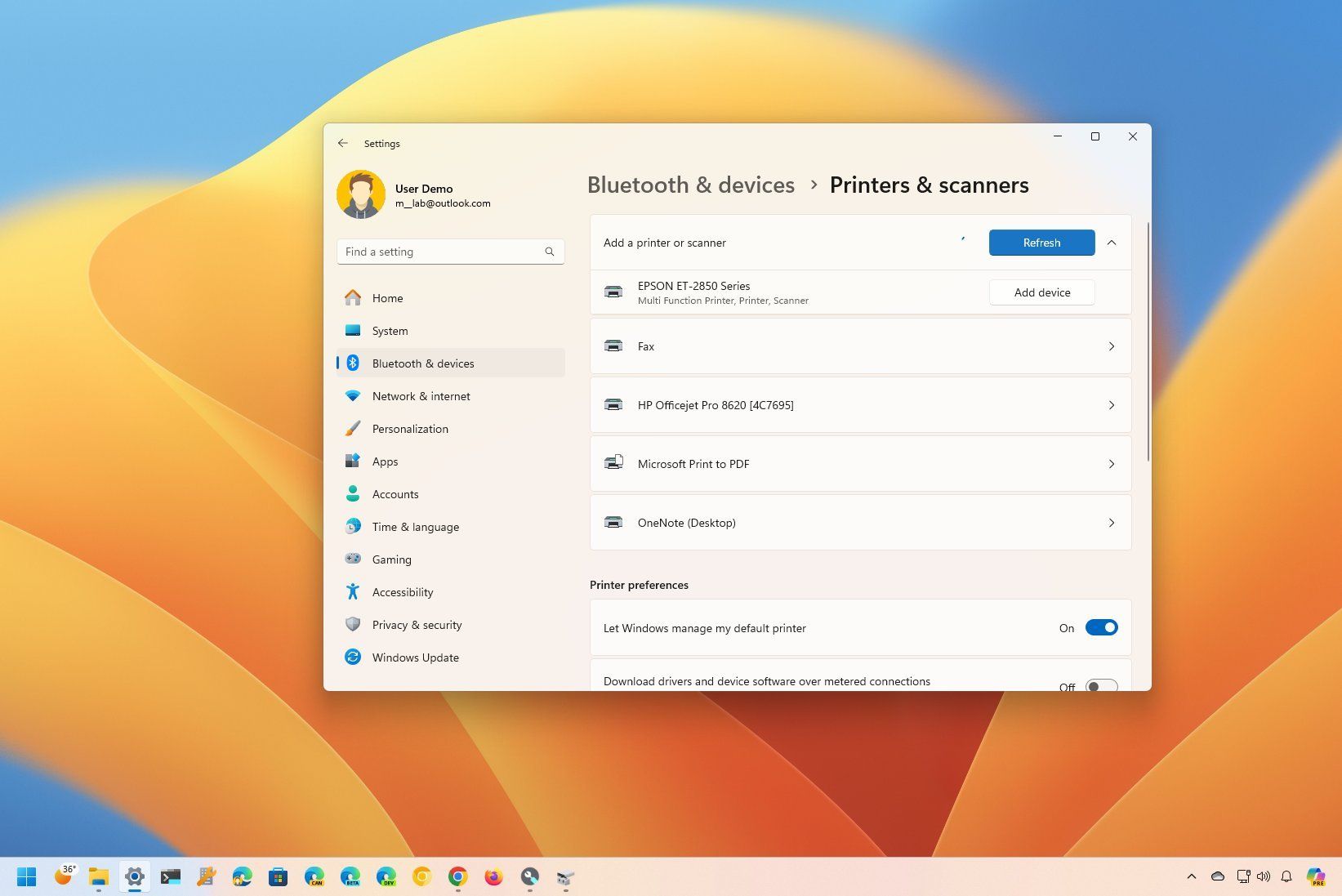Expand the Microsoft Print to PDF entry
Screen dimensions: 1342x896
[x=1112, y=463]
